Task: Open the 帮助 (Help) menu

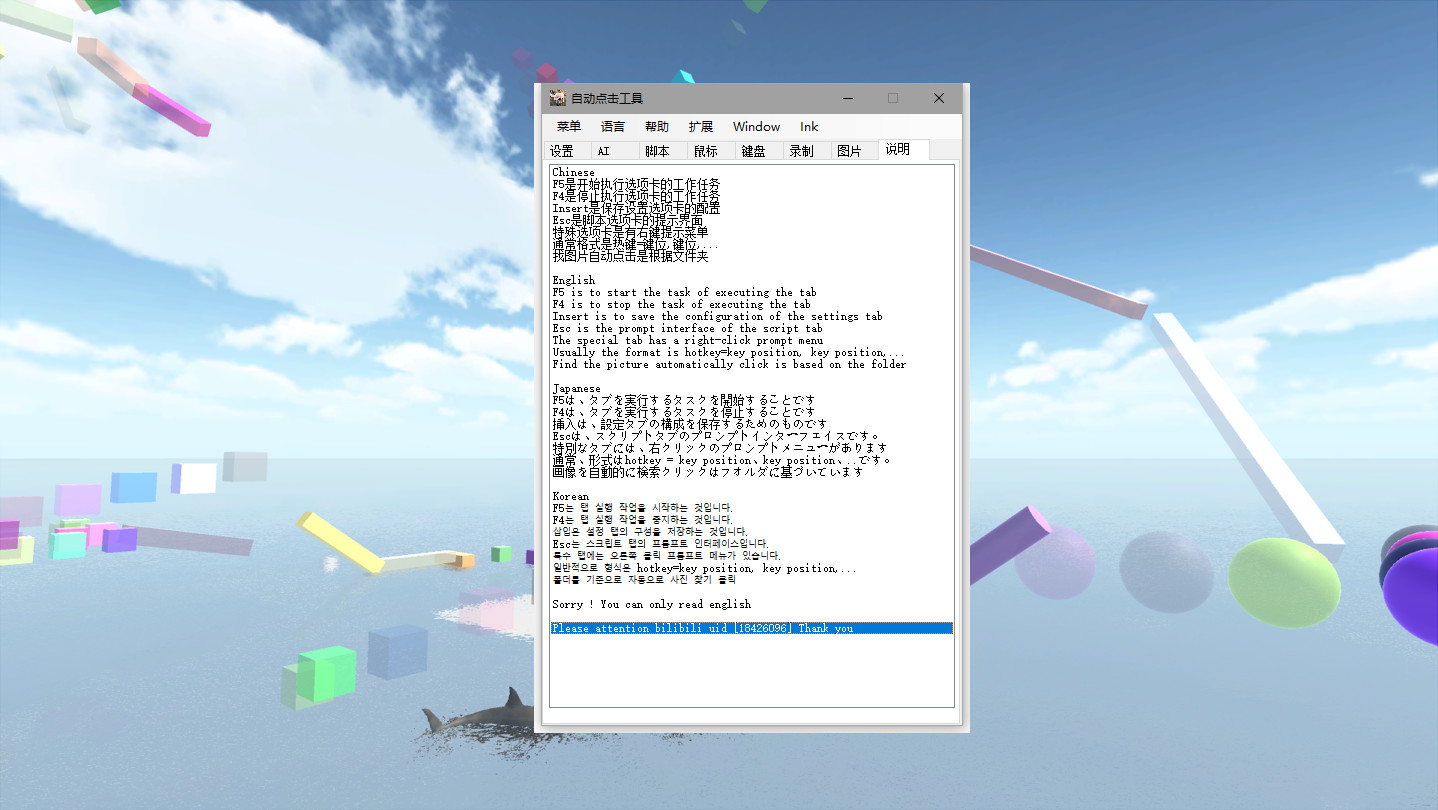Action: pyautogui.click(x=656, y=126)
